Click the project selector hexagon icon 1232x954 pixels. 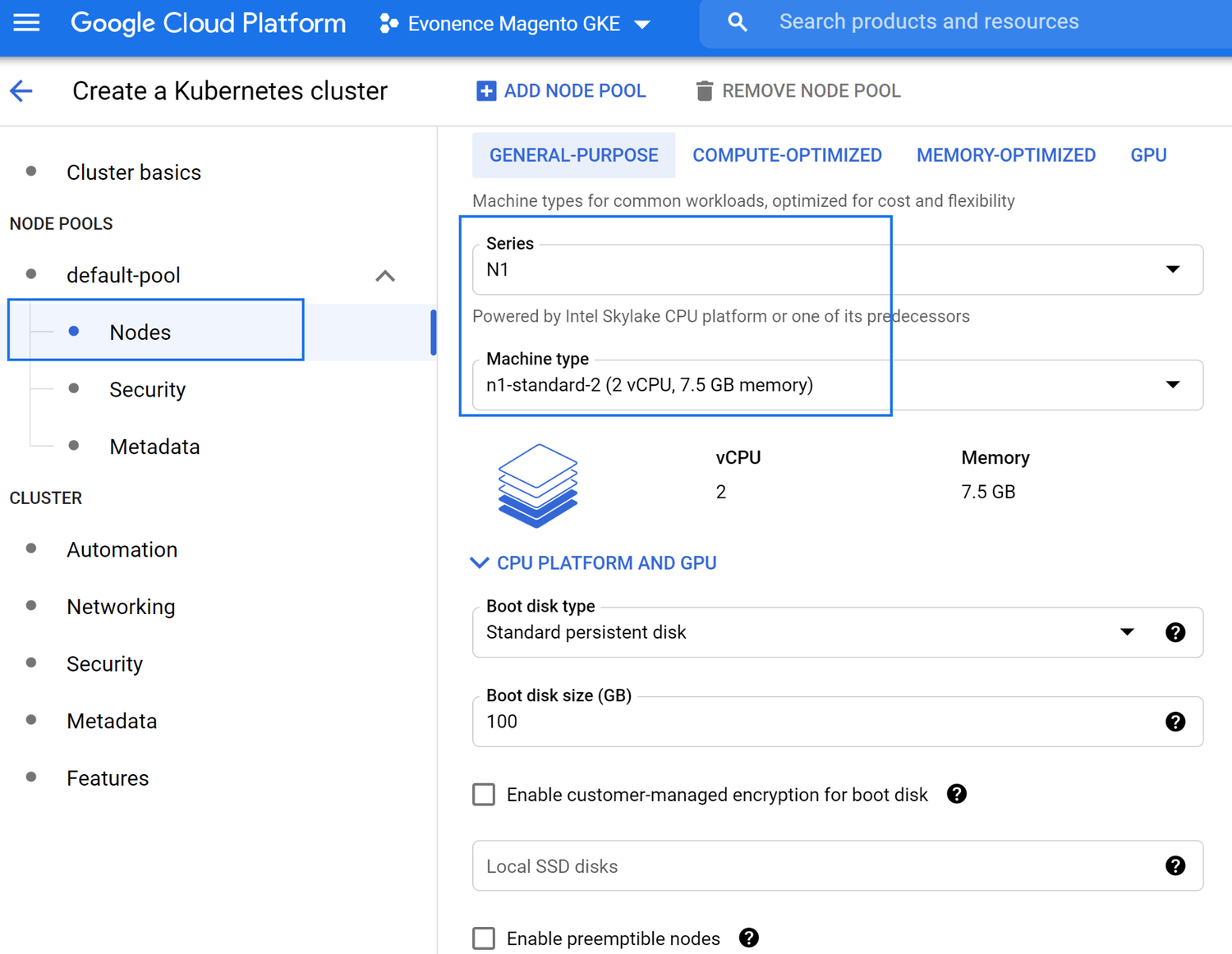click(x=388, y=24)
